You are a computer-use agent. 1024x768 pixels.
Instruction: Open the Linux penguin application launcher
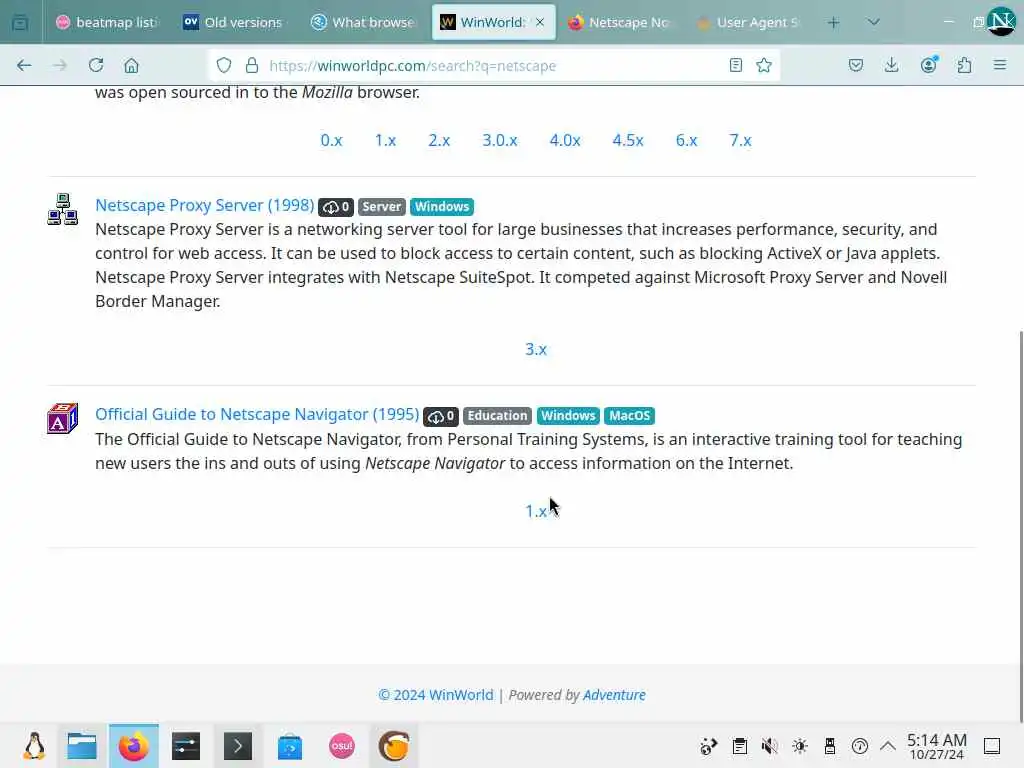click(34, 746)
